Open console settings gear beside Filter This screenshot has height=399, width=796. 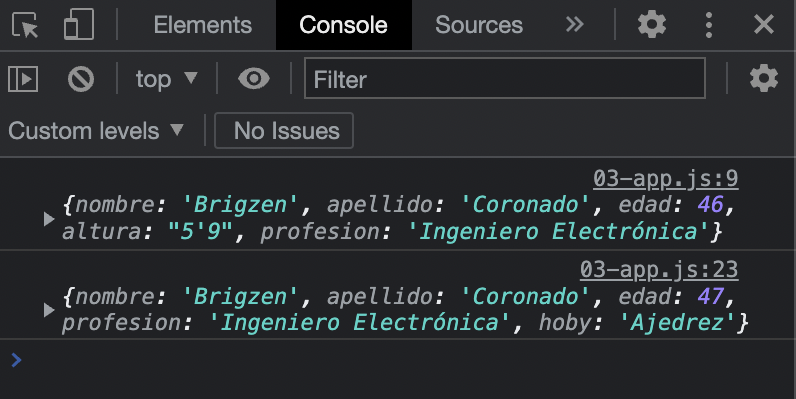[x=764, y=79]
